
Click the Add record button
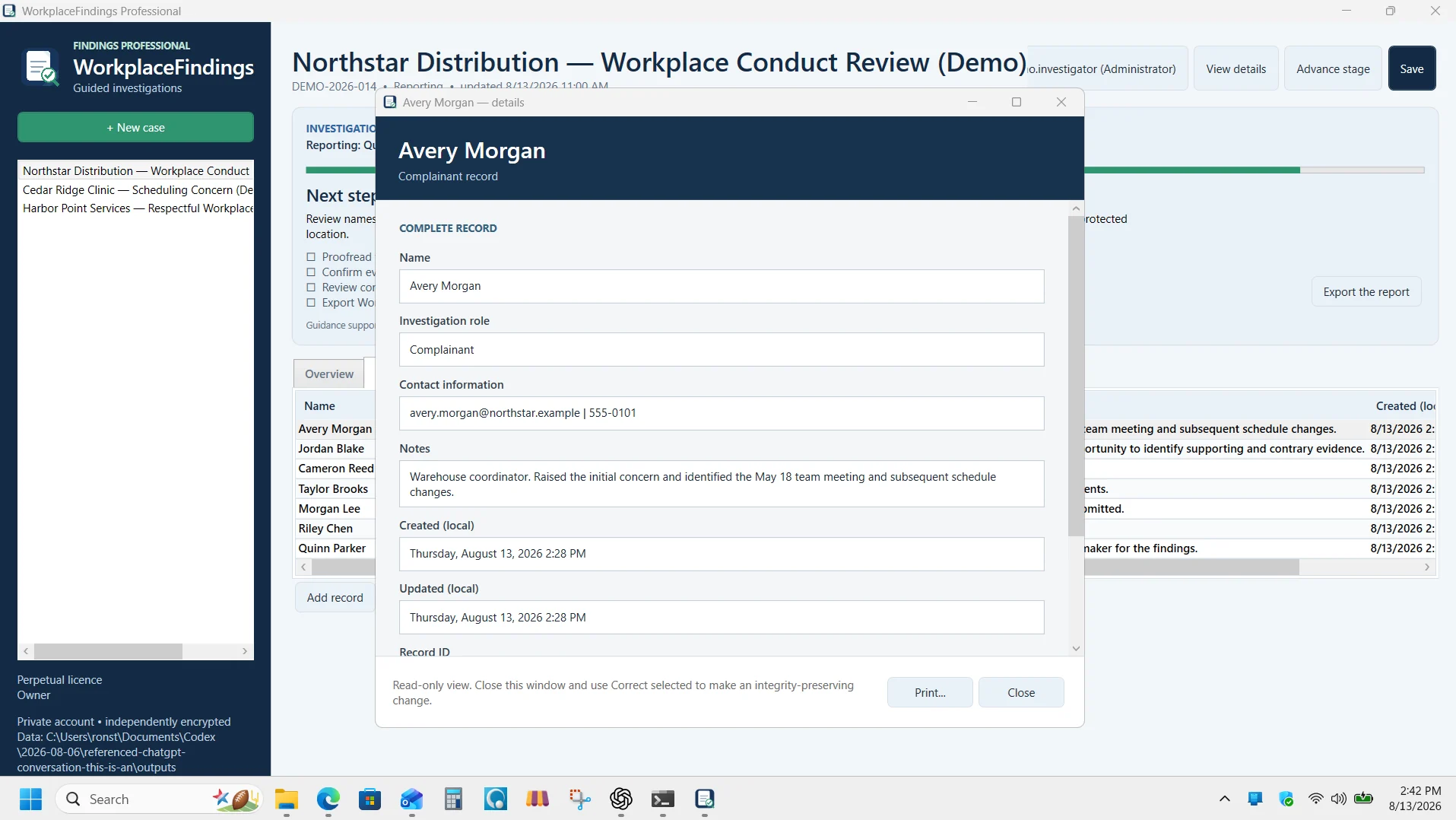pyautogui.click(x=335, y=598)
